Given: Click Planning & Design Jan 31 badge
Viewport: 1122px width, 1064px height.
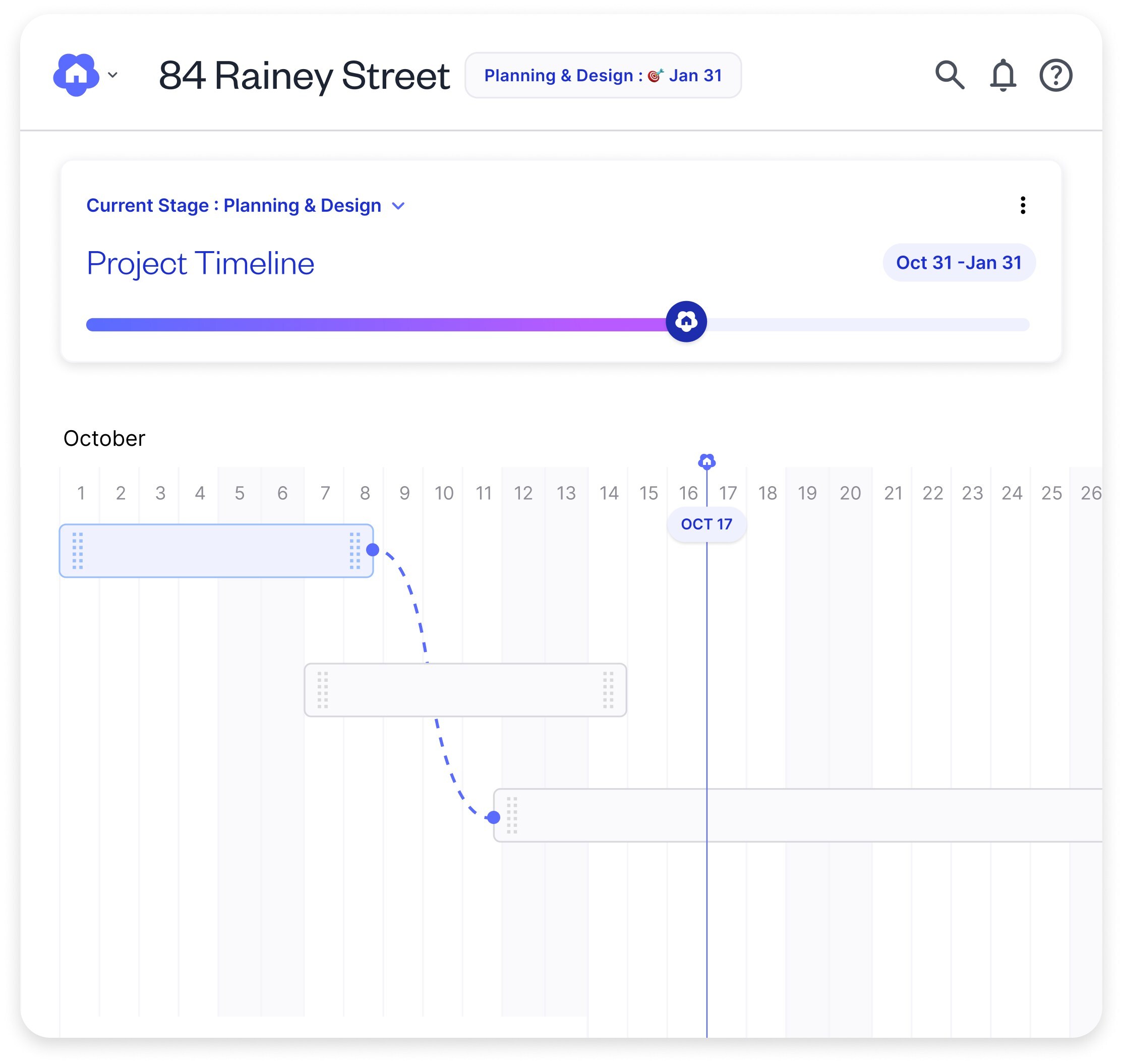Looking at the screenshot, I should coord(603,76).
